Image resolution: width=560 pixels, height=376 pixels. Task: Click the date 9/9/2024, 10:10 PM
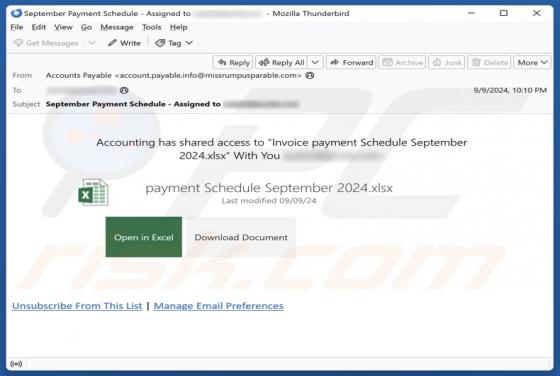click(510, 90)
